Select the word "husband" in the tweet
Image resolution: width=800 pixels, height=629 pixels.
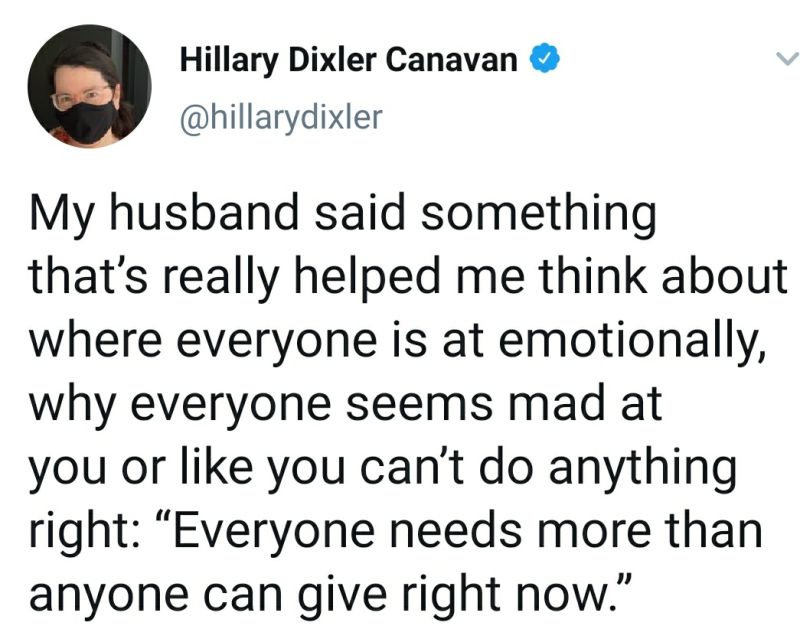pos(203,212)
